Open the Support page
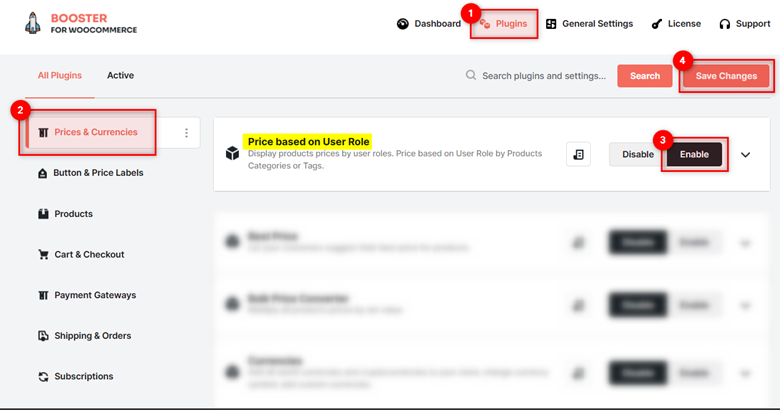This screenshot has width=780, height=410. point(745,24)
